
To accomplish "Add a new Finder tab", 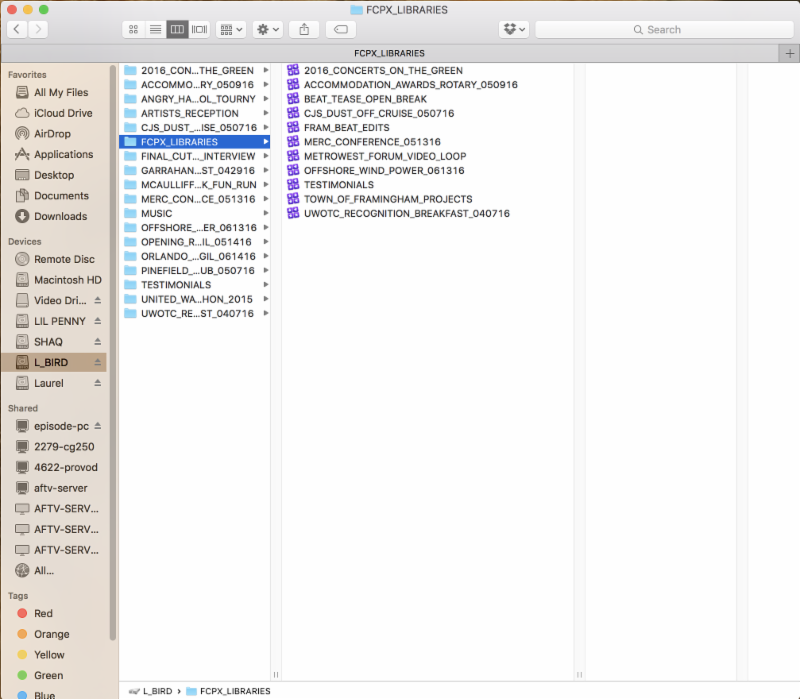I will tap(790, 53).
